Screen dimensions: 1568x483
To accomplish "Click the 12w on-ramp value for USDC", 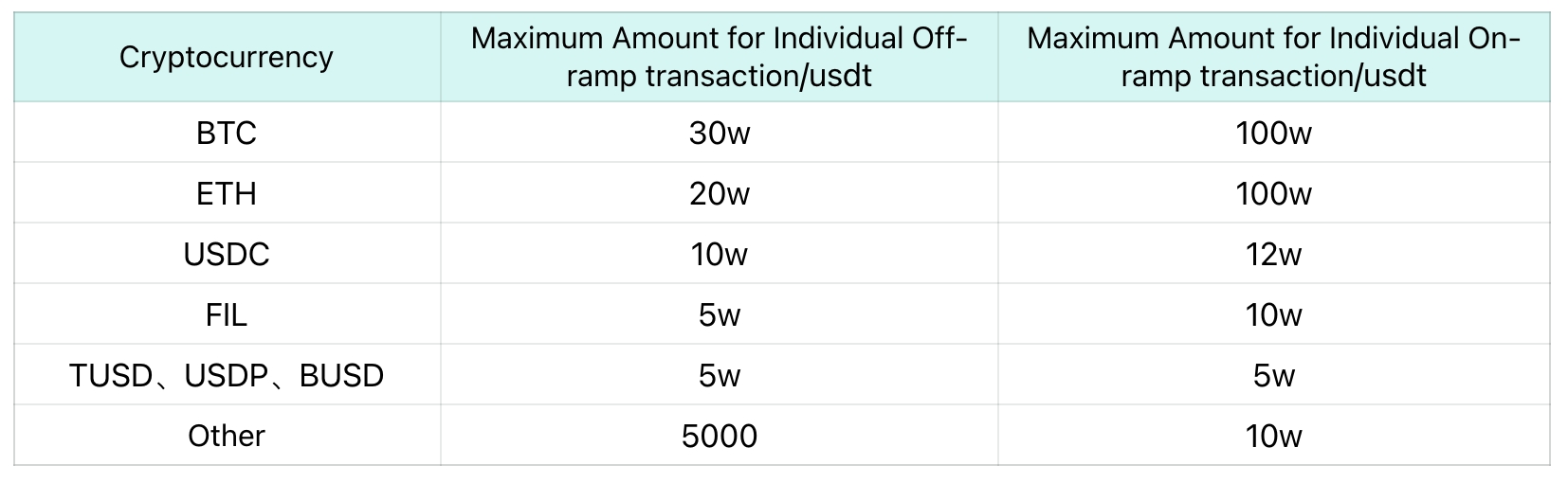I will (x=1273, y=254).
